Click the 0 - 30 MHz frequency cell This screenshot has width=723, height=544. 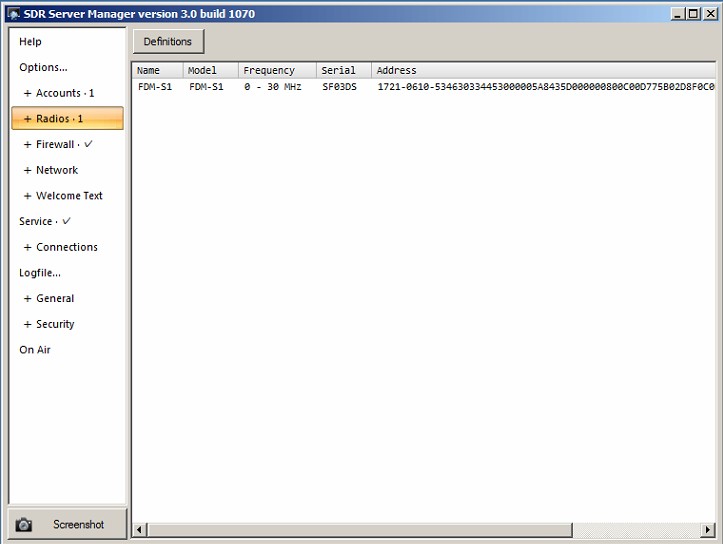pos(273,87)
